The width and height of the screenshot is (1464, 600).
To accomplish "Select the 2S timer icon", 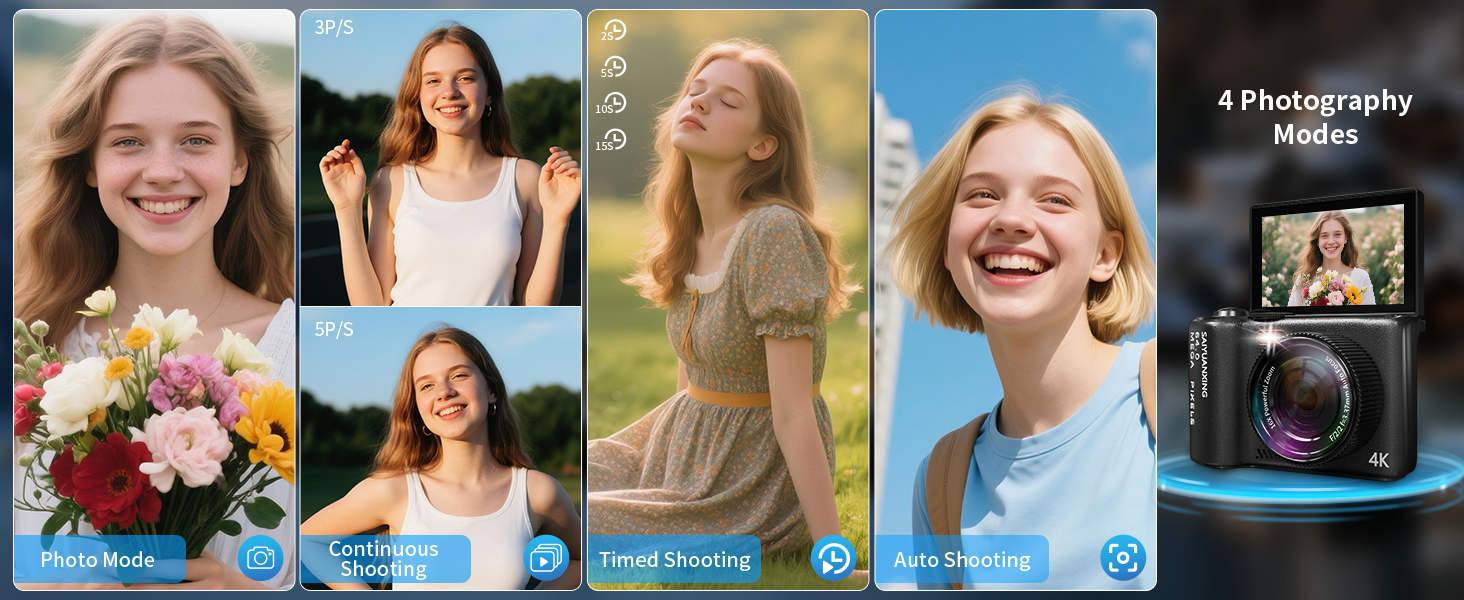I will pos(613,31).
